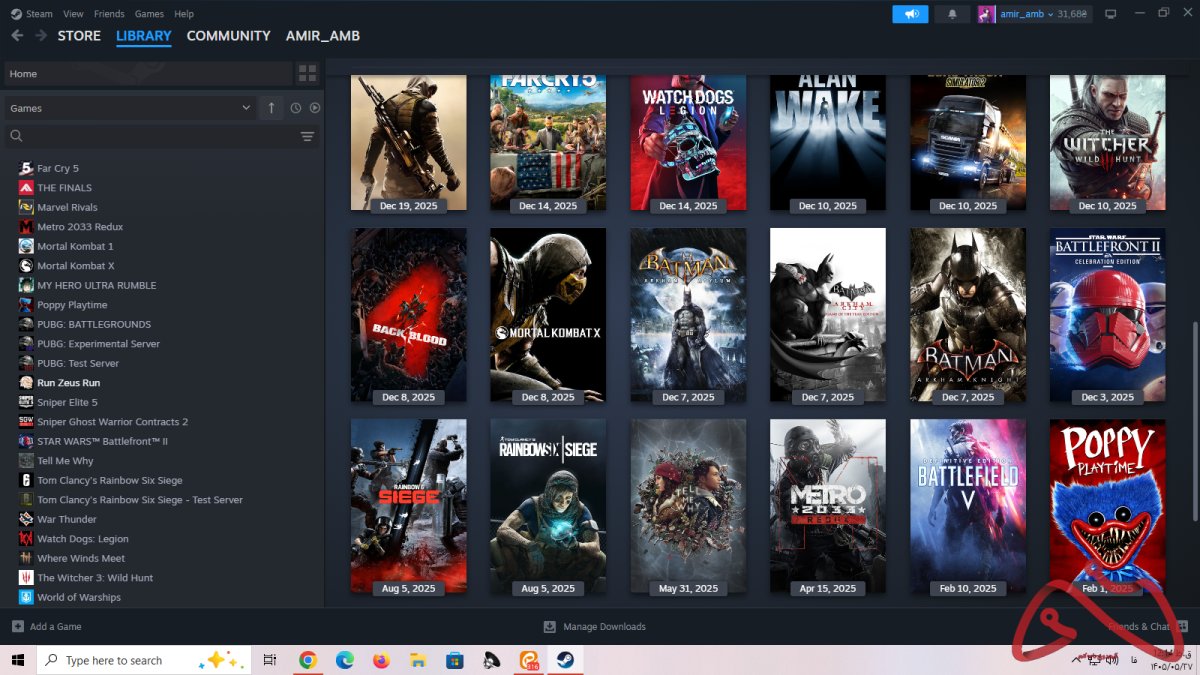Image resolution: width=1200 pixels, height=675 pixels.
Task: Open the Friends menu
Action: click(x=109, y=14)
